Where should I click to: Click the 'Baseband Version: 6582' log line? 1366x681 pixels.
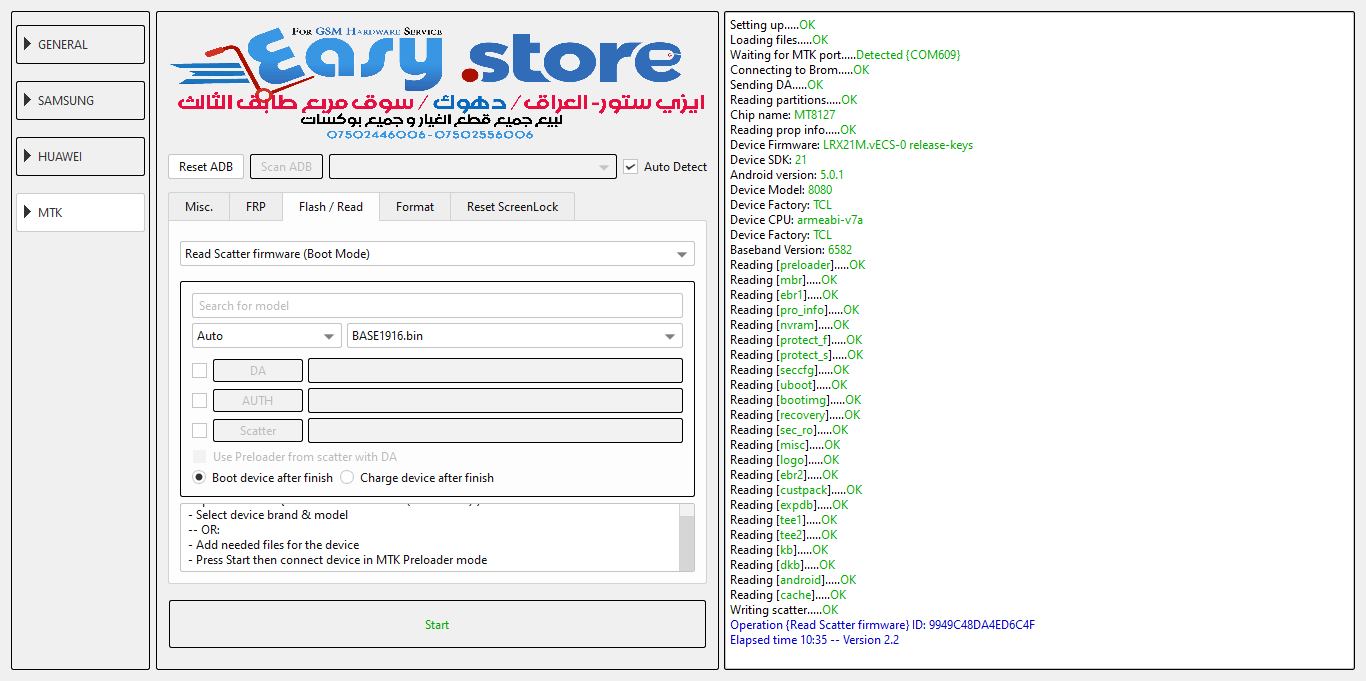point(791,250)
